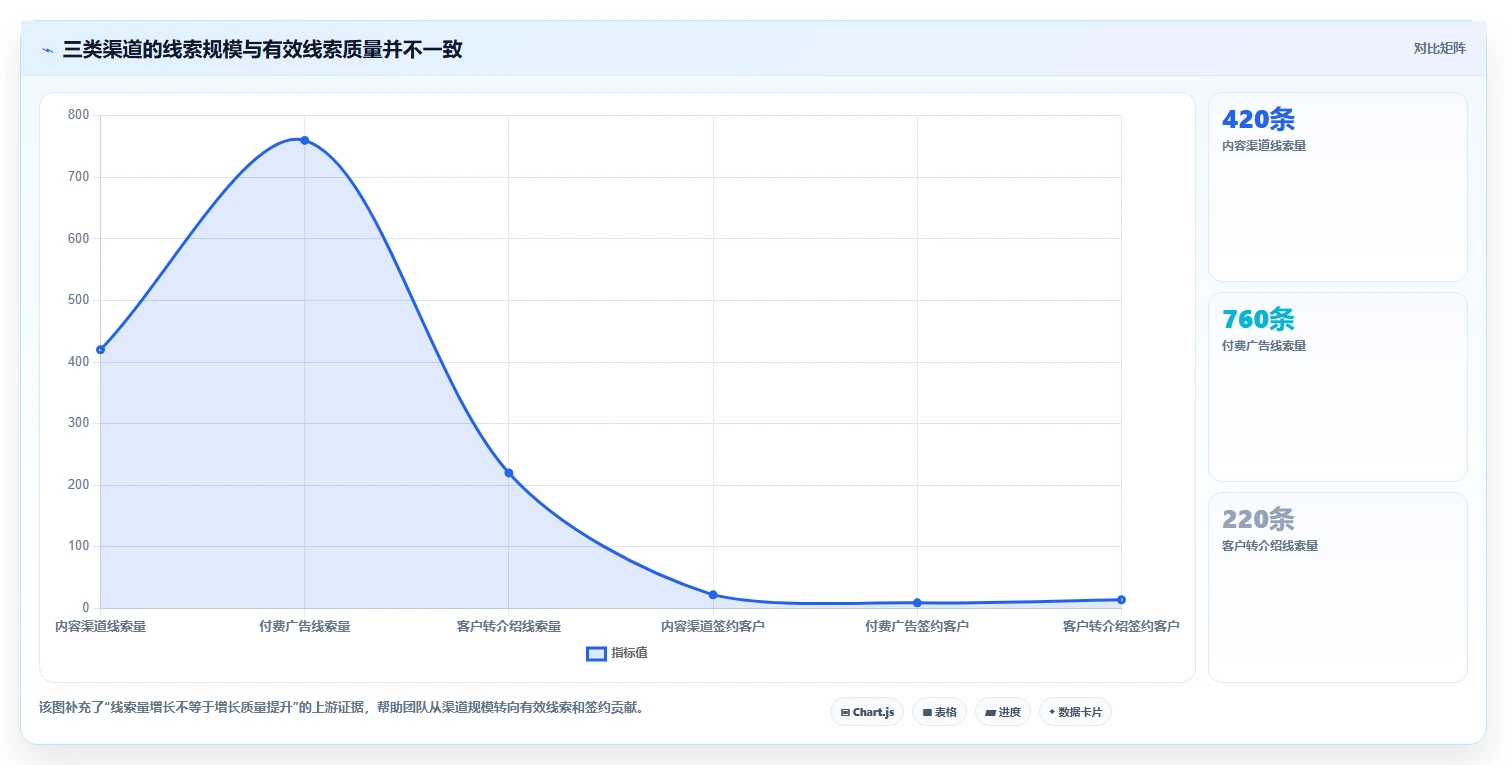The height and width of the screenshot is (765, 1507).
Task: Click the 0 y-axis tick label
Action: (x=86, y=608)
